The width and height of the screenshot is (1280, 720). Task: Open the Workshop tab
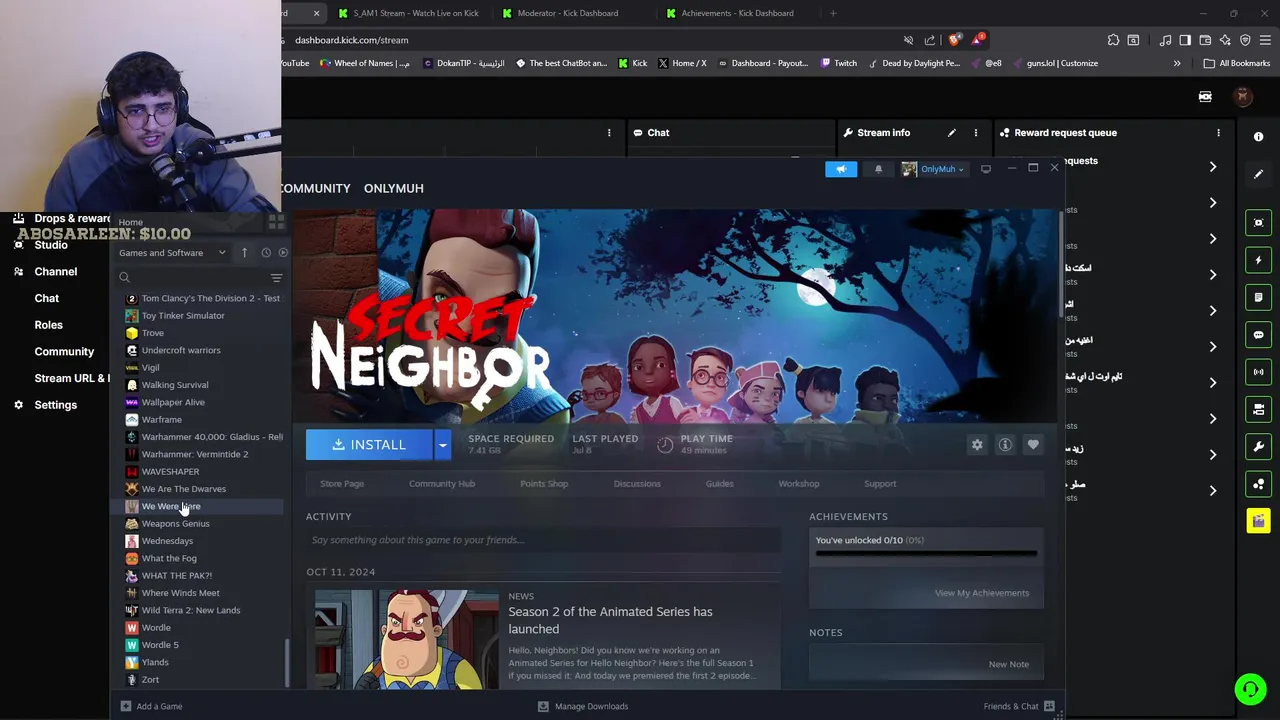(799, 484)
